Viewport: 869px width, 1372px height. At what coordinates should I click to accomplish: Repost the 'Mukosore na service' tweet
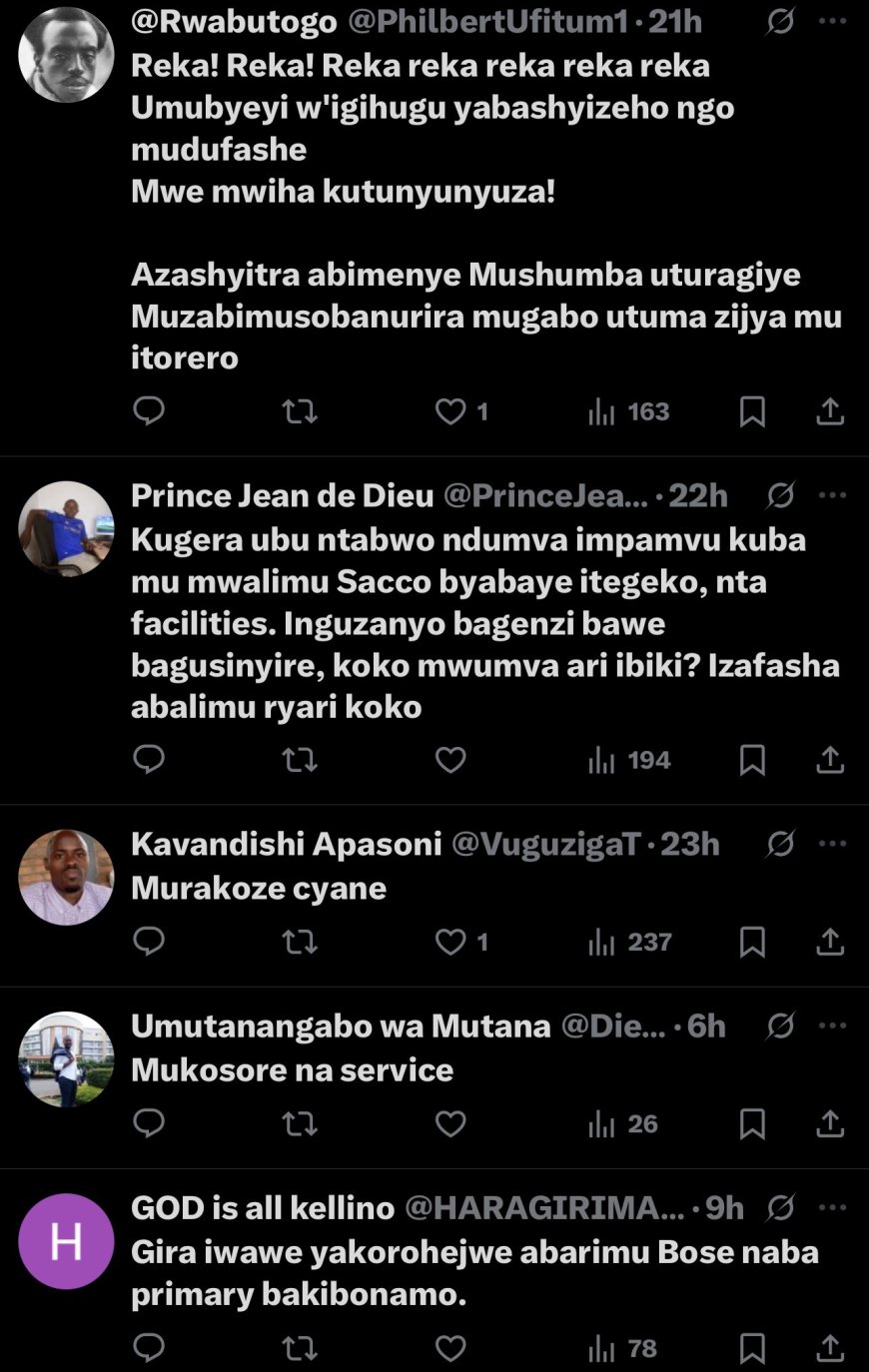pyautogui.click(x=300, y=1123)
